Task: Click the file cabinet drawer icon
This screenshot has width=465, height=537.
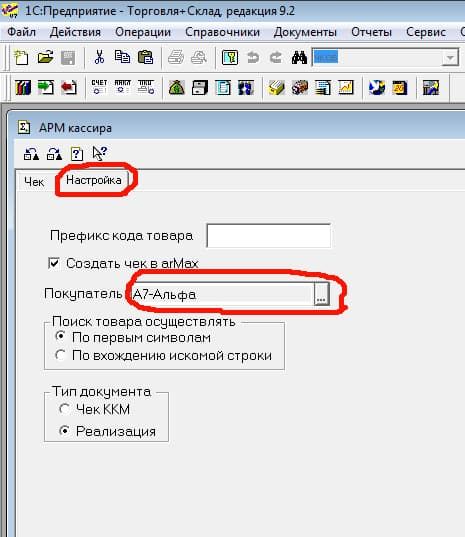Action: tap(200, 88)
